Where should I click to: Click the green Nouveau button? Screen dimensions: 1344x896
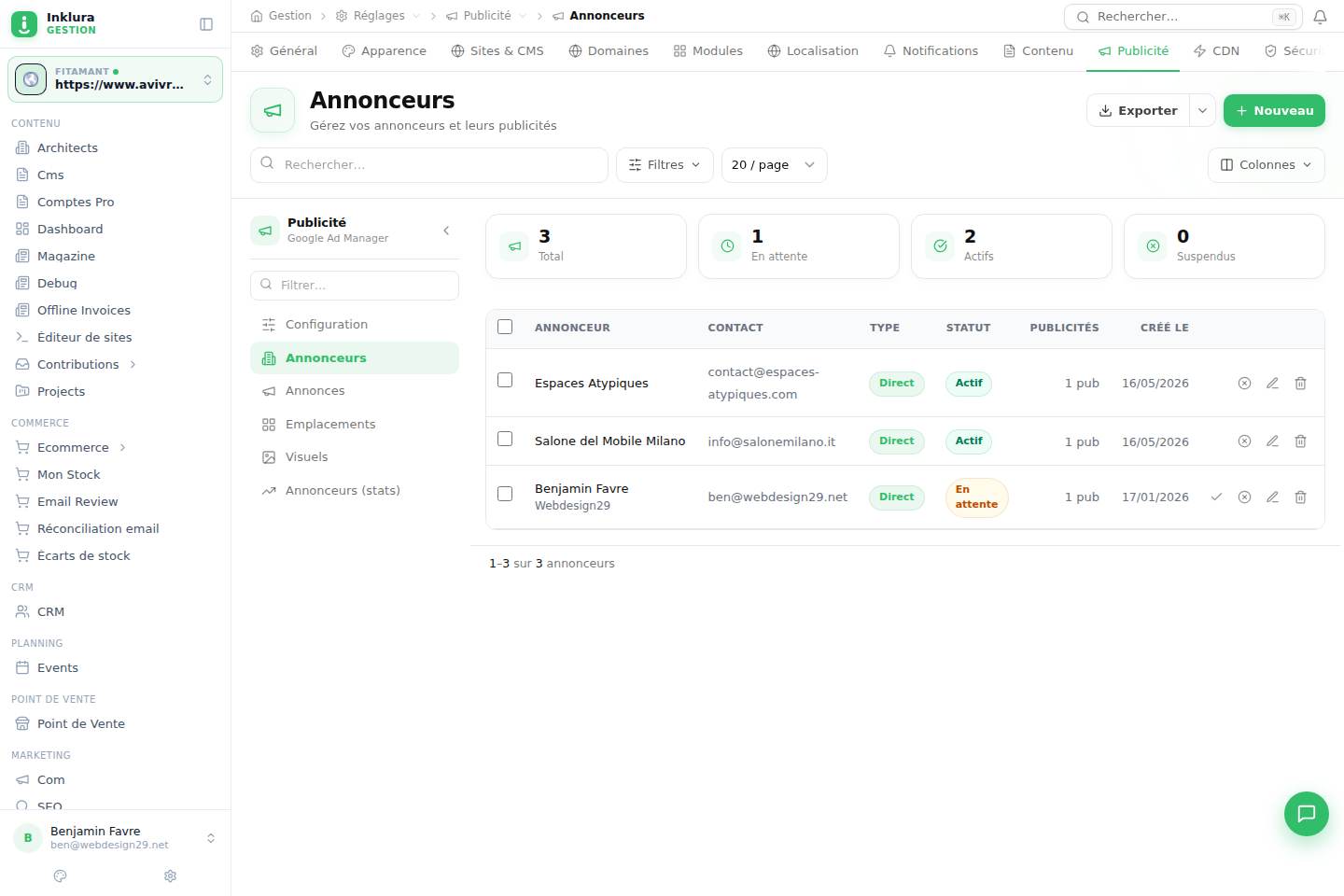click(x=1274, y=110)
